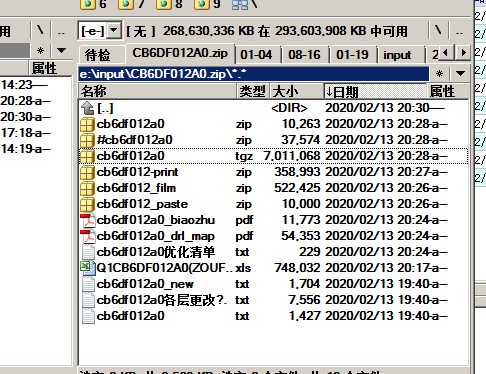Select the cb6df012a0 tgz archive icon
The height and width of the screenshot is (374, 486).
click(x=87, y=156)
